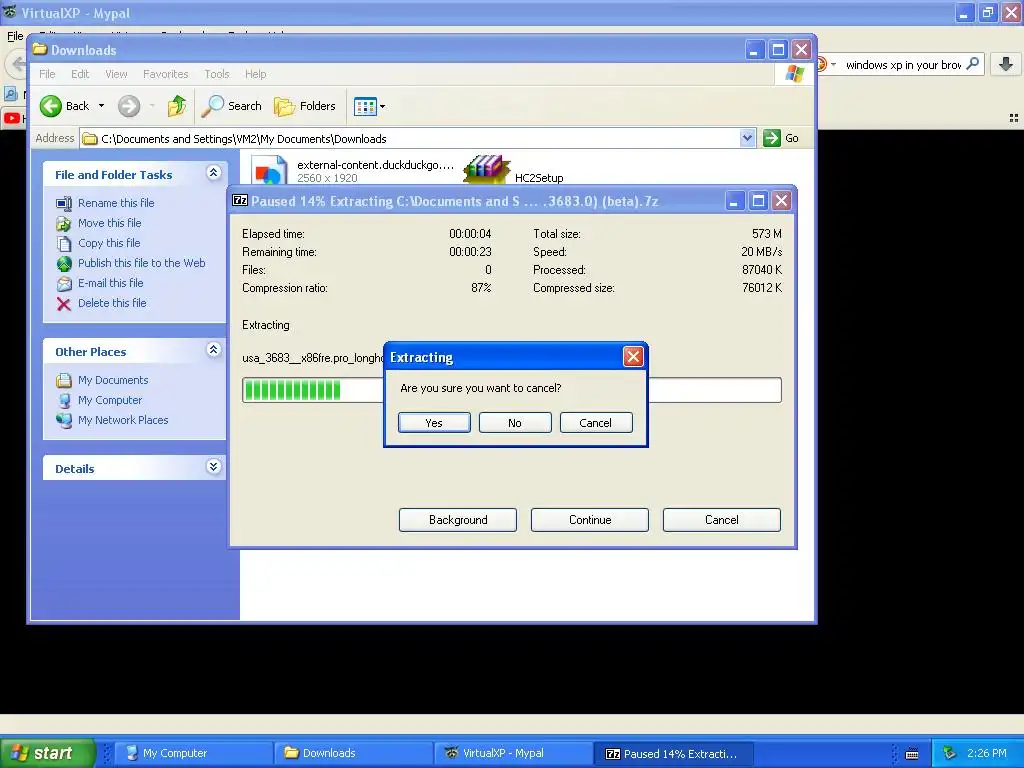Collapse the Other Places panel
Image resolution: width=1024 pixels, height=768 pixels.
pos(214,349)
